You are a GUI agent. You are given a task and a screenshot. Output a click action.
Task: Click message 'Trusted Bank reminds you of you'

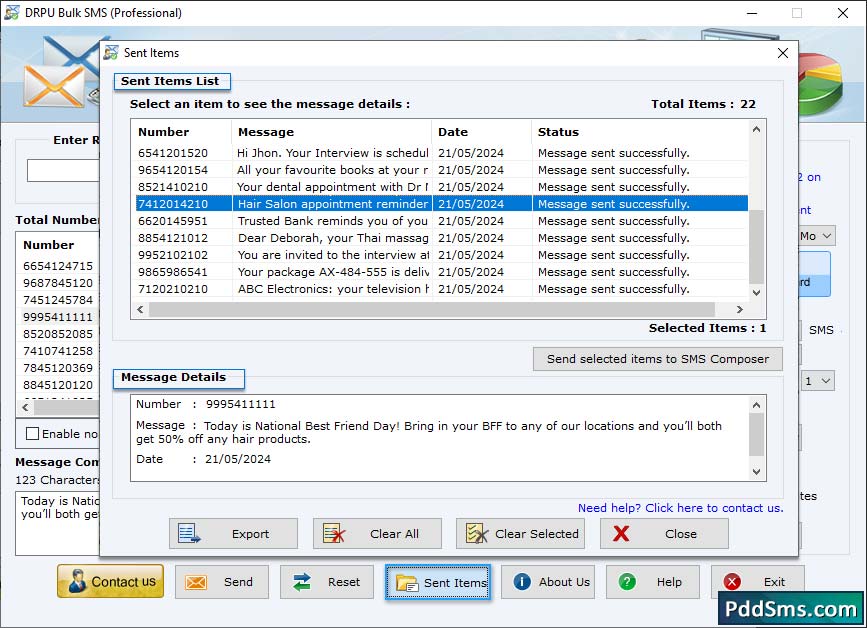pos(333,221)
